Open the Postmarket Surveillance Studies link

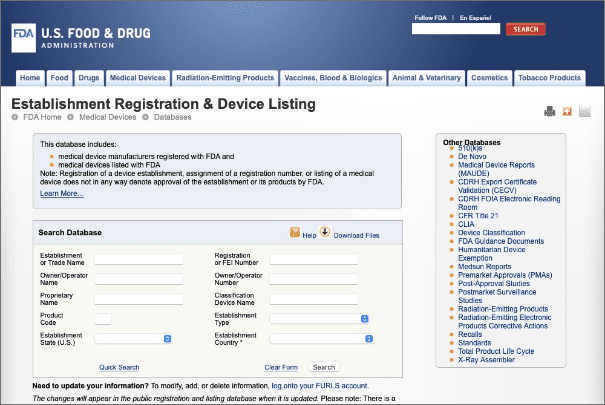(497, 296)
